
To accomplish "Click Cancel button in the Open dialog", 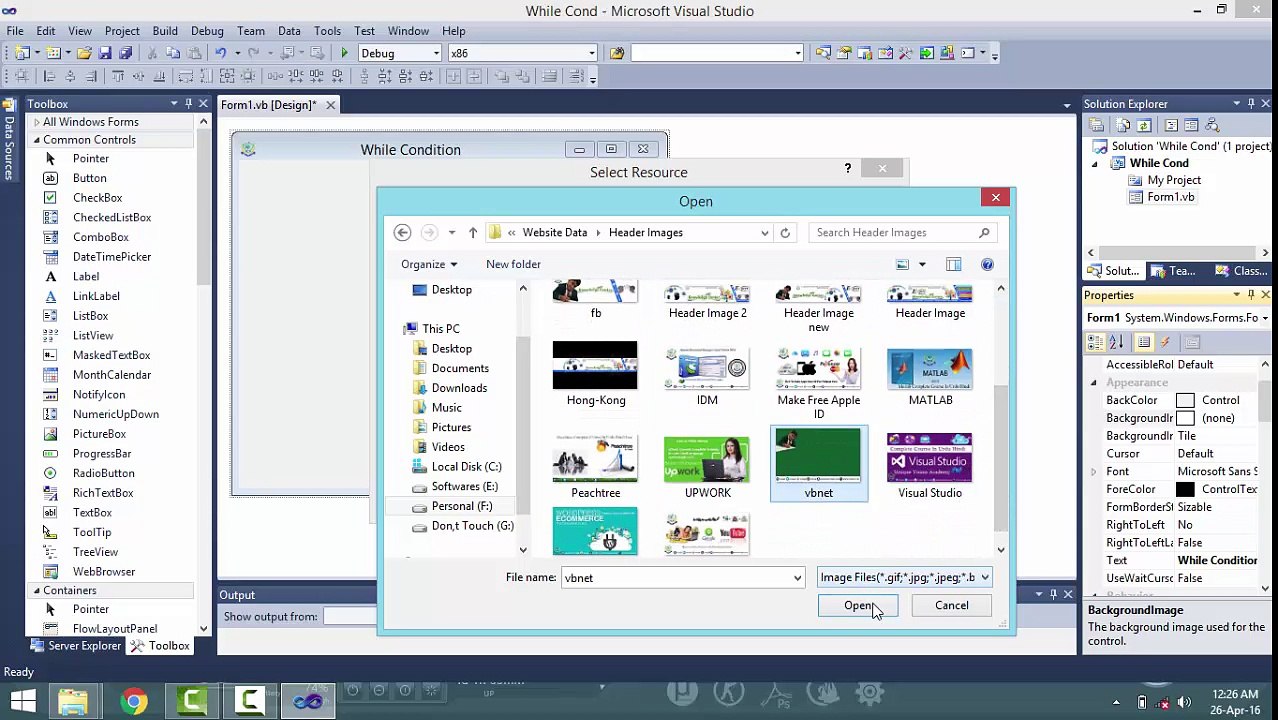I will (x=952, y=605).
